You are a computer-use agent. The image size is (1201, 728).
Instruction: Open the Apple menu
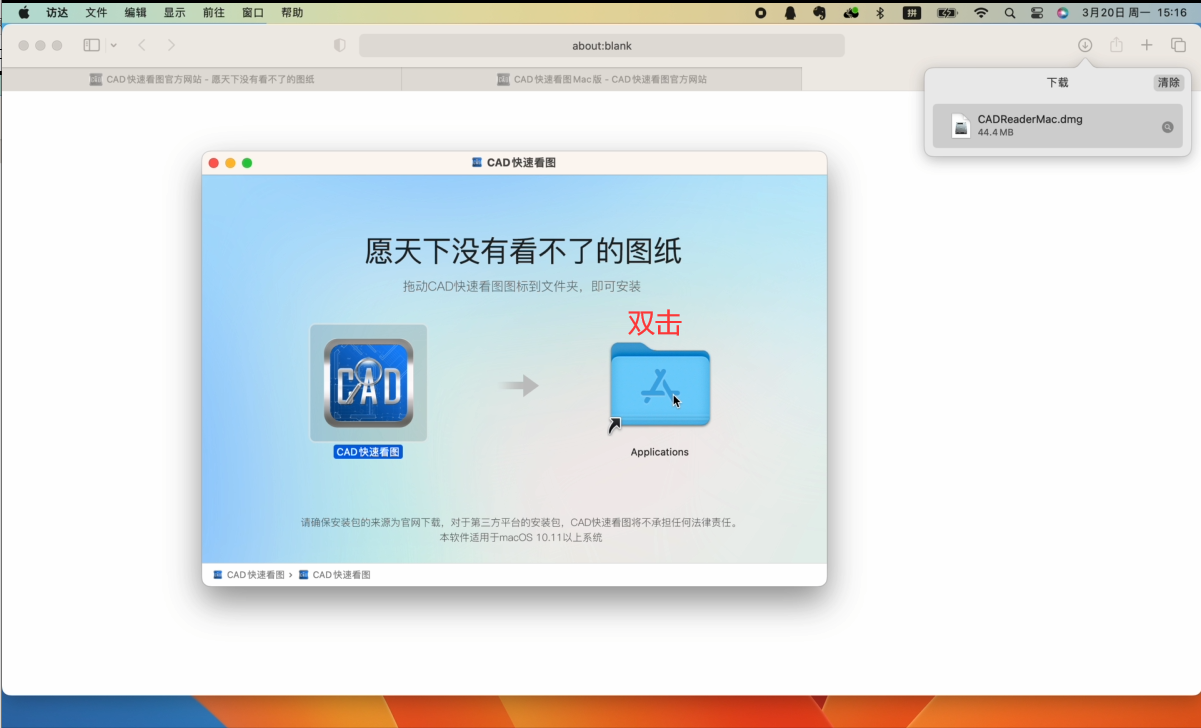pyautogui.click(x=24, y=13)
